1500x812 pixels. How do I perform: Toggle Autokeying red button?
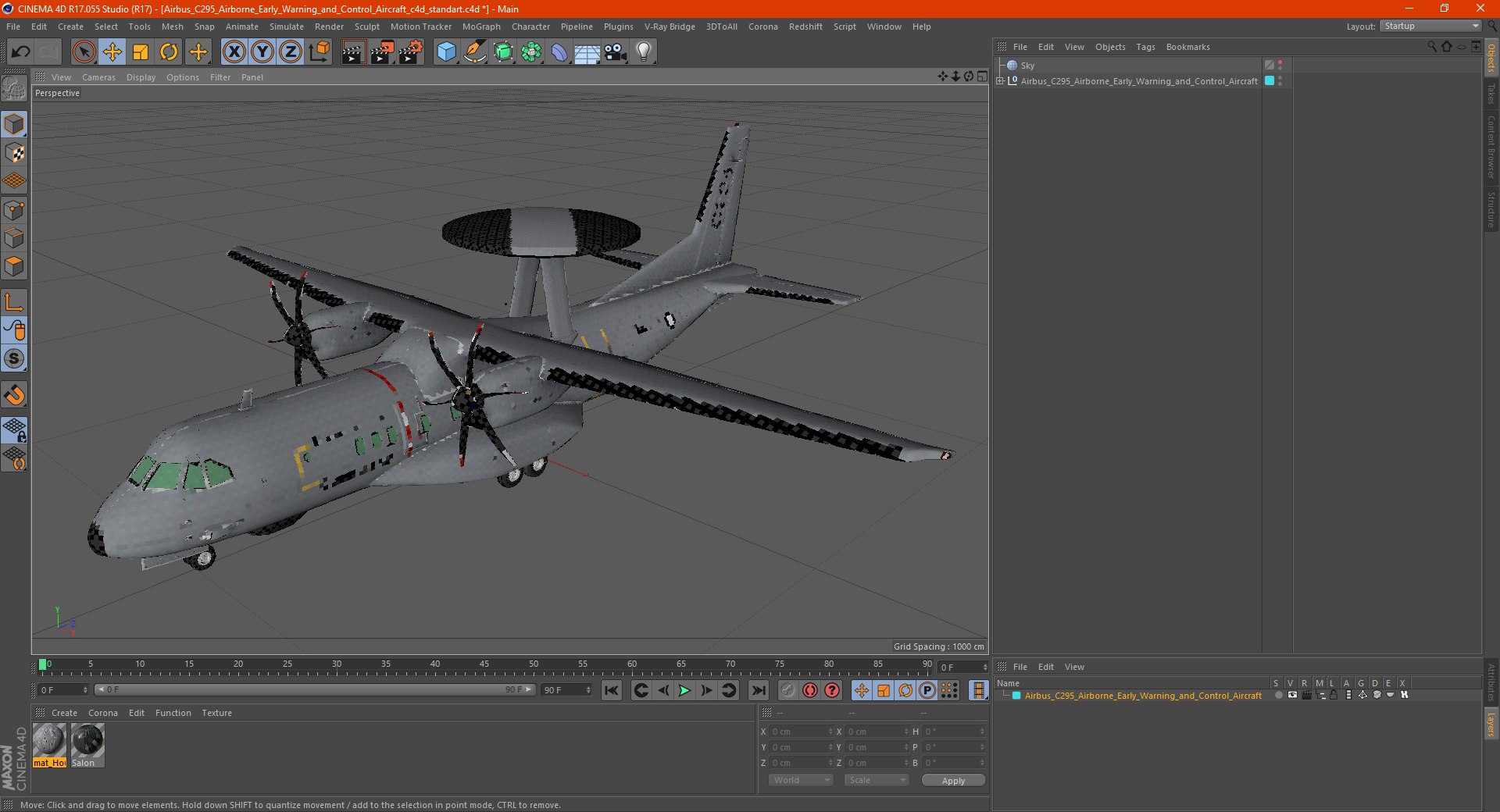810,690
